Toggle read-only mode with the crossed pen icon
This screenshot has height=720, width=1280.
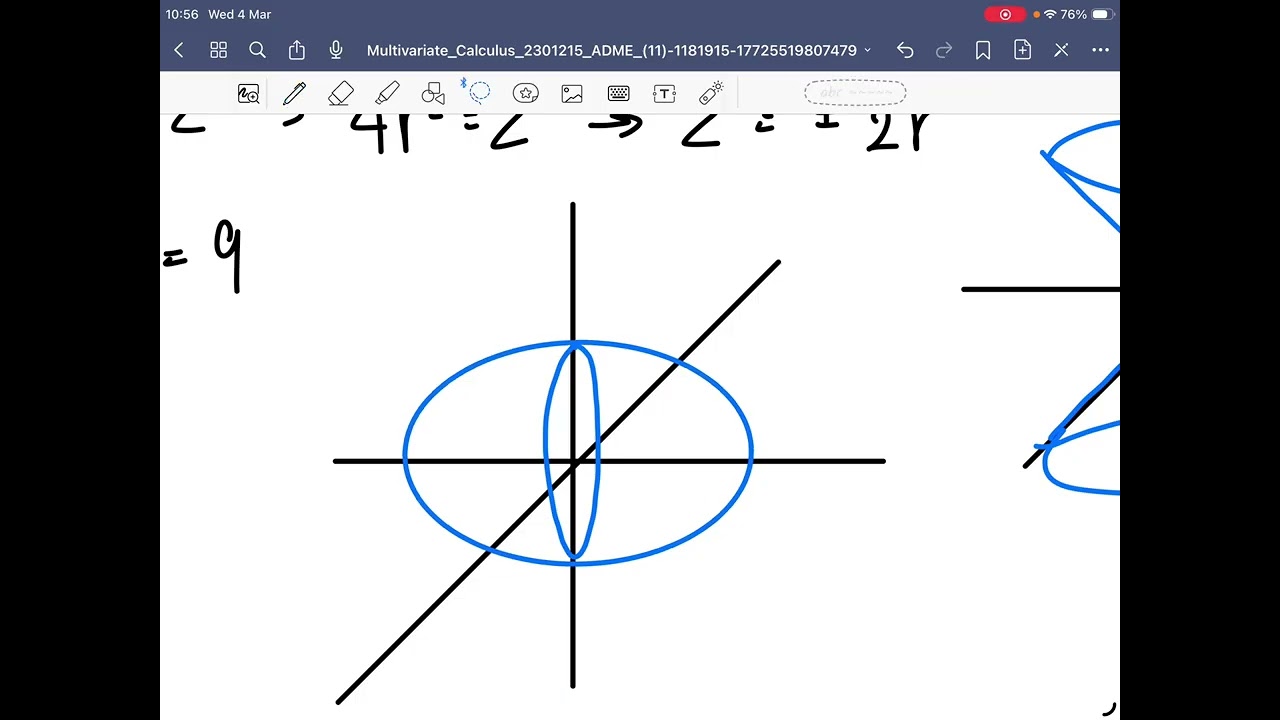[1061, 50]
